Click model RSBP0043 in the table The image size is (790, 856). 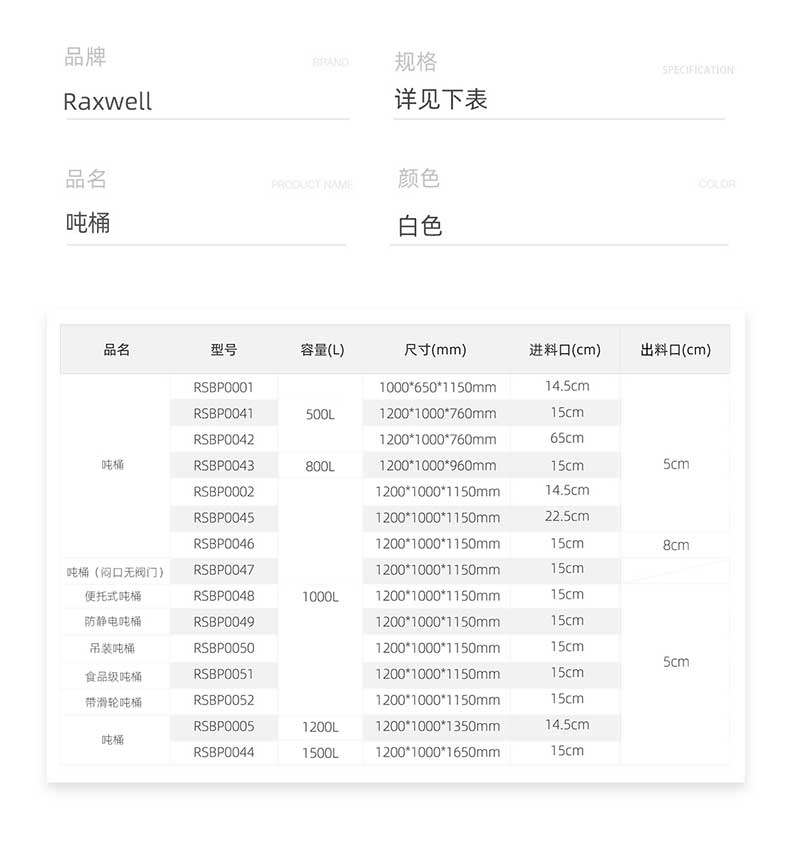tap(224, 465)
